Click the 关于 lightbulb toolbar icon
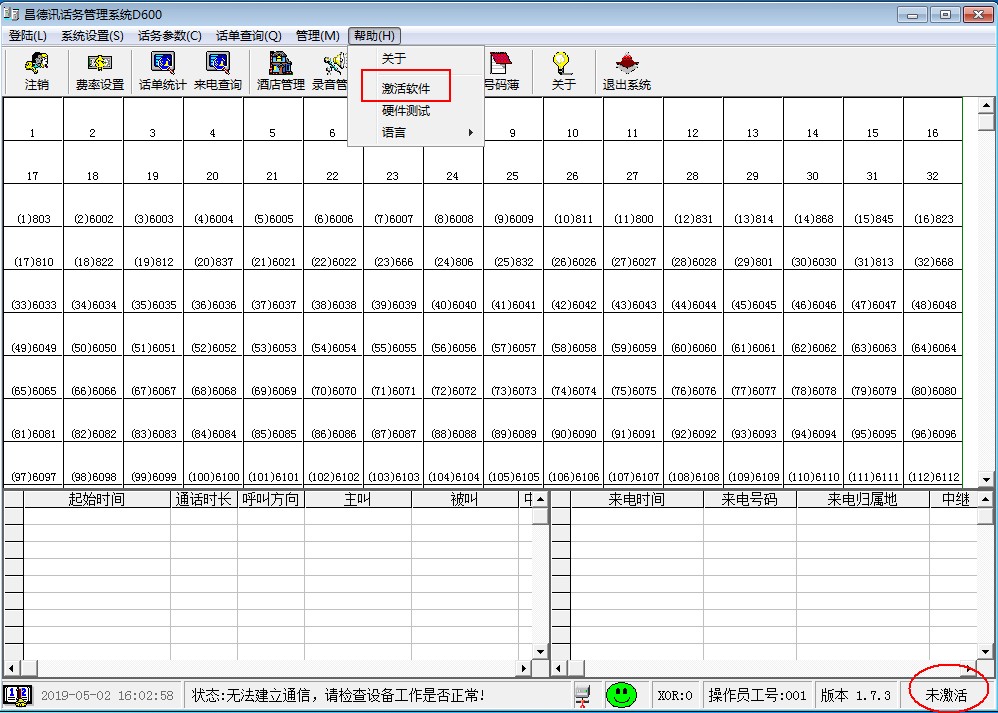 click(x=563, y=71)
